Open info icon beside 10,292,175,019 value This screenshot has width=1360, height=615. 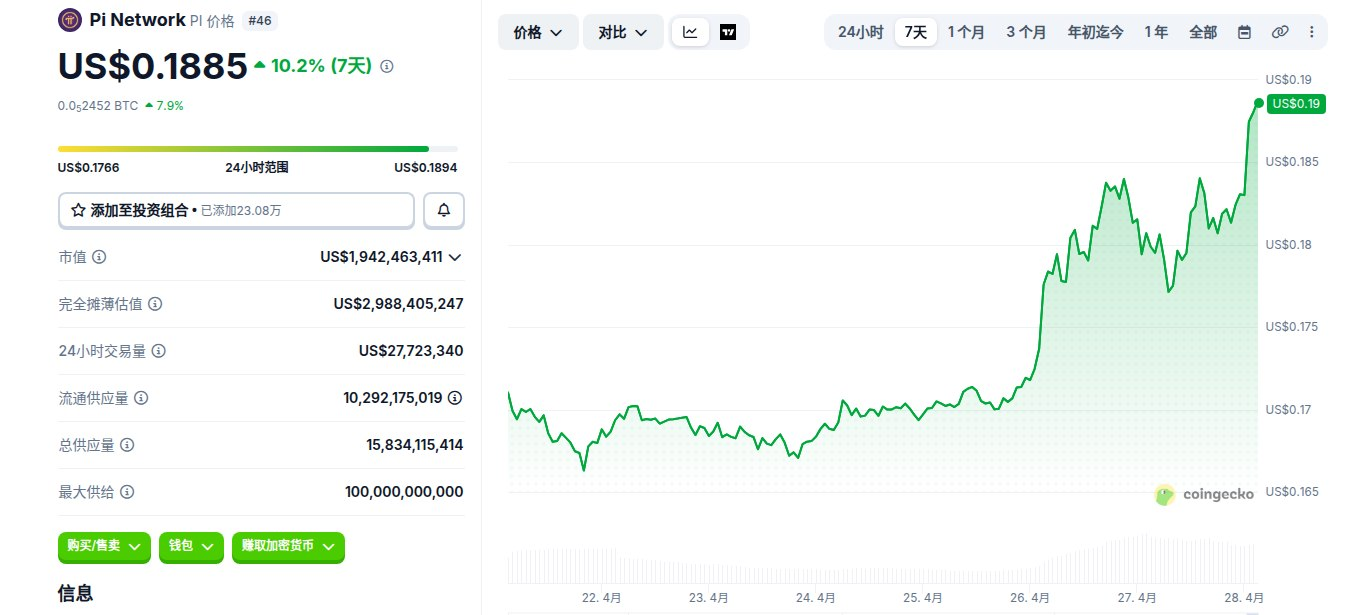[455, 398]
